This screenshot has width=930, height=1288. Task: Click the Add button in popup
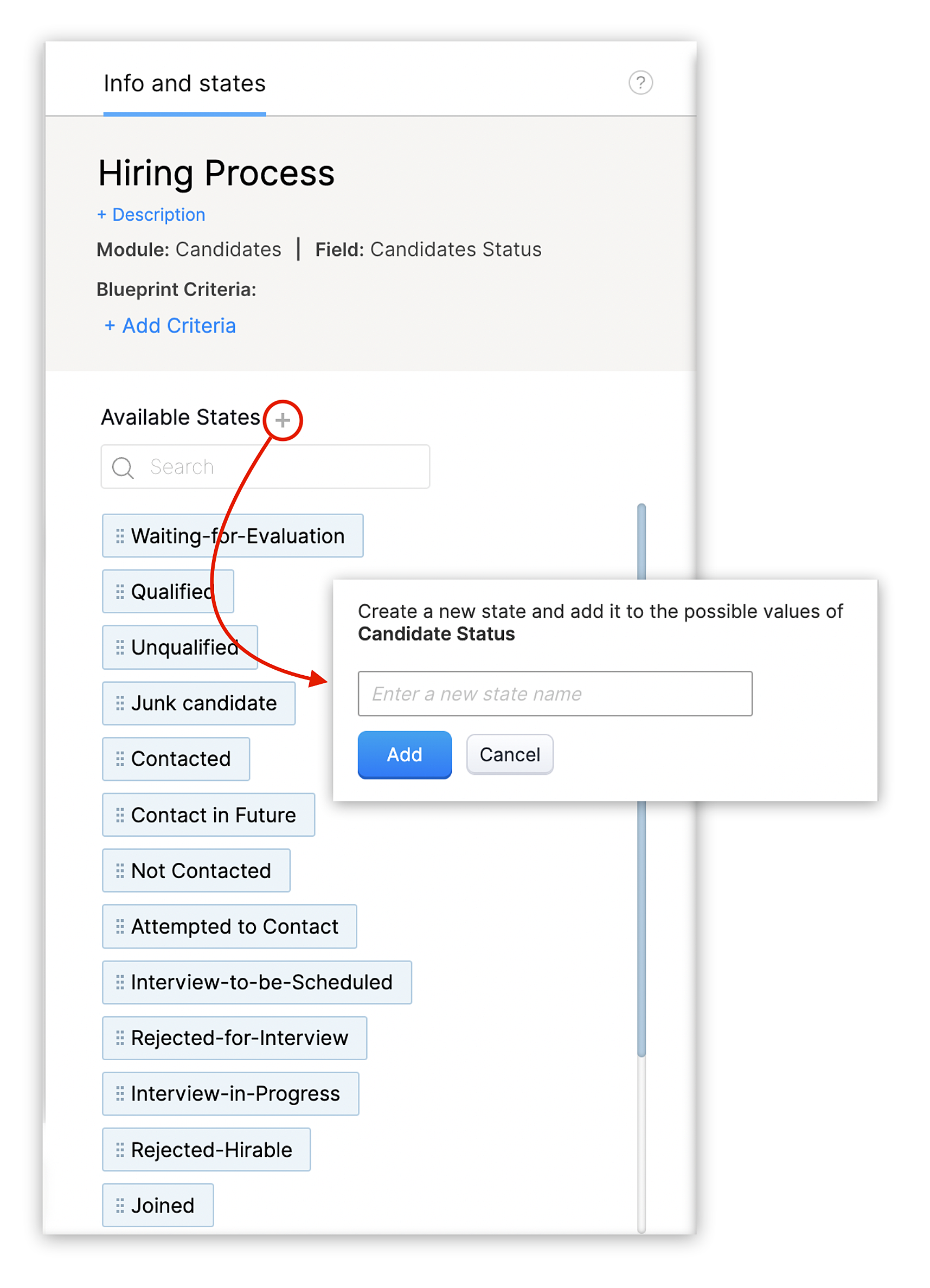404,755
